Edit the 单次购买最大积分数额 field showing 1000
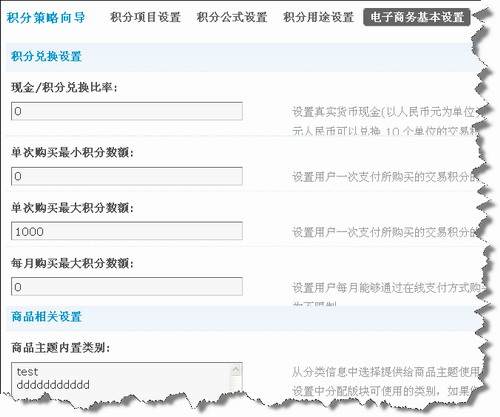500x417 pixels. 127,231
